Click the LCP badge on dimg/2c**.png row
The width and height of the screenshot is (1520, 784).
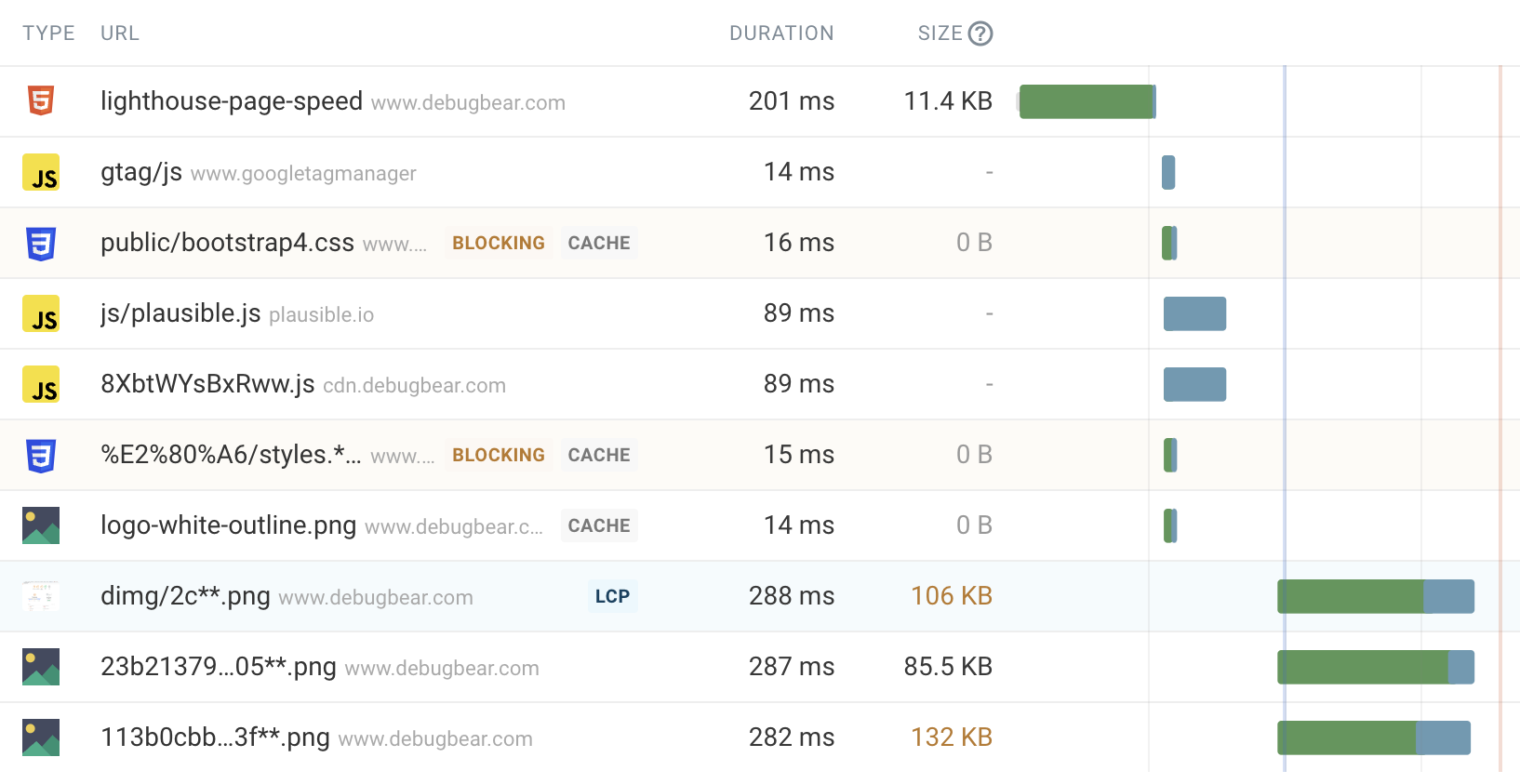point(611,596)
